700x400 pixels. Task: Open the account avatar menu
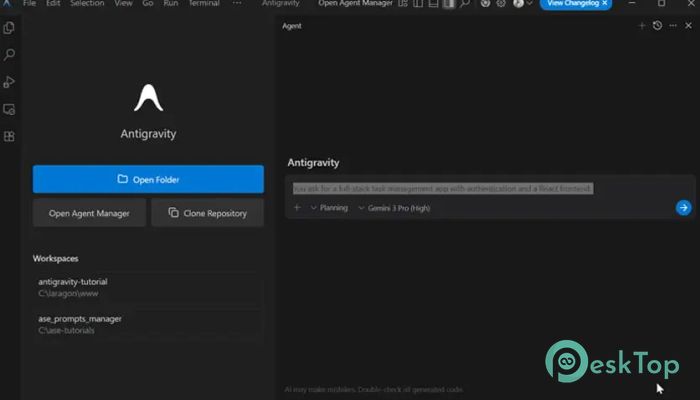pyautogui.click(x=518, y=4)
